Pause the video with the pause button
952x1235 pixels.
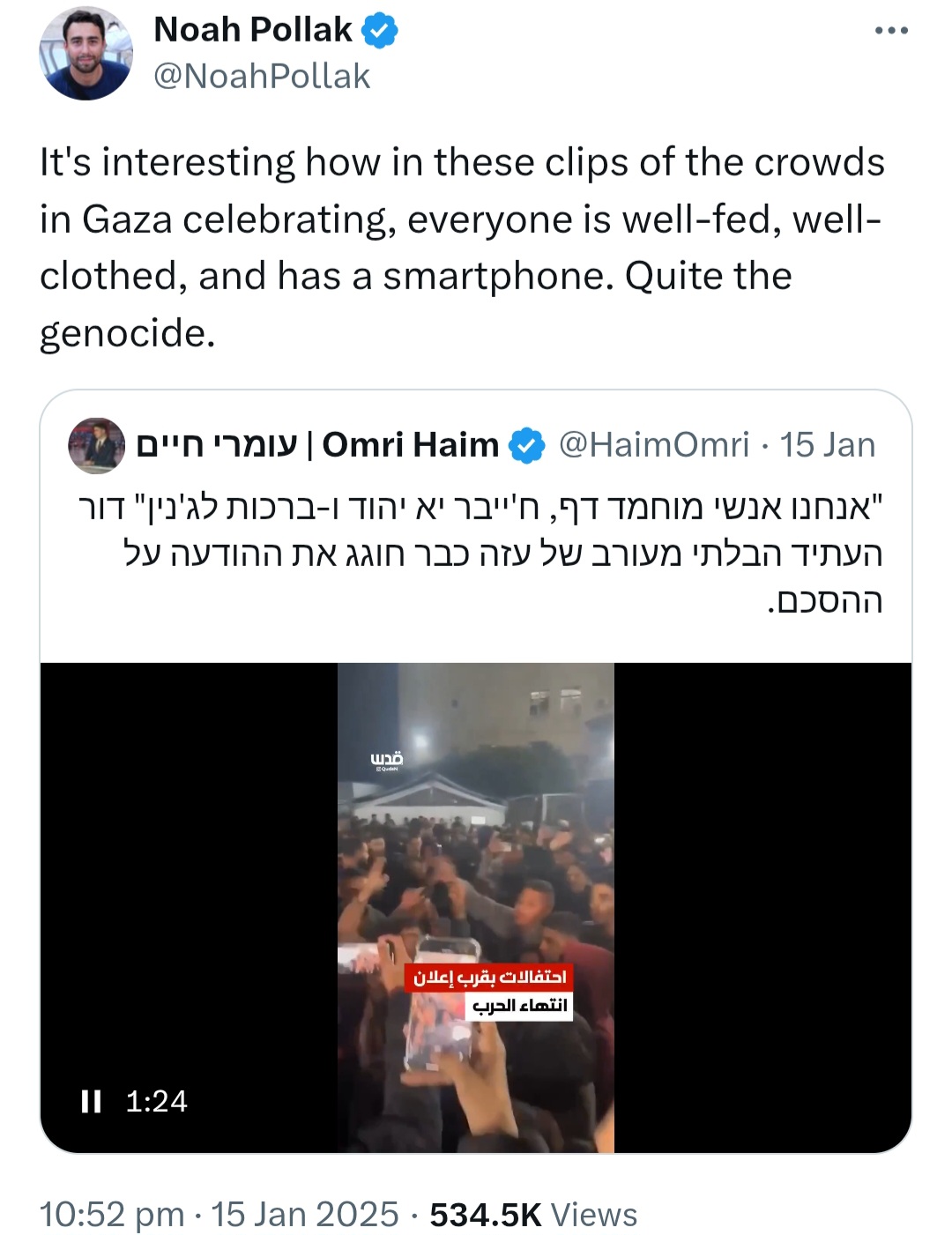click(x=91, y=1101)
